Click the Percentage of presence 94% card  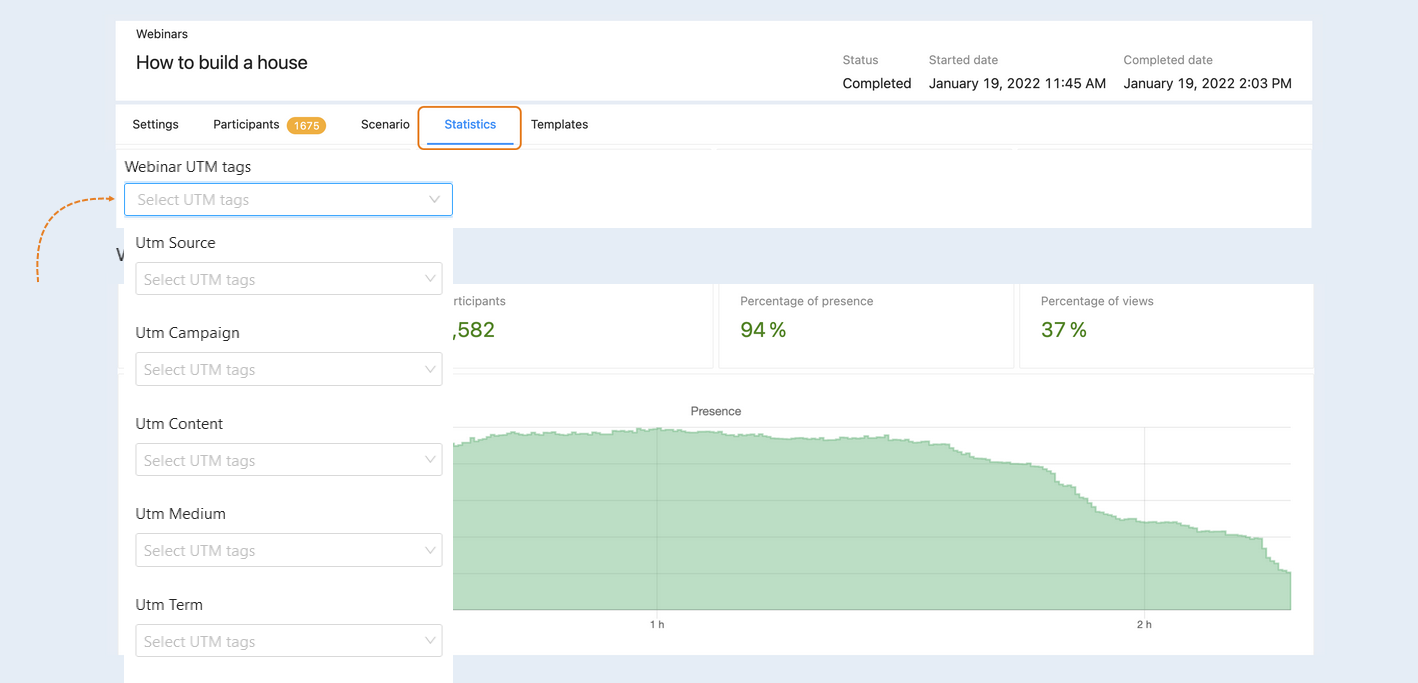[x=865, y=326]
